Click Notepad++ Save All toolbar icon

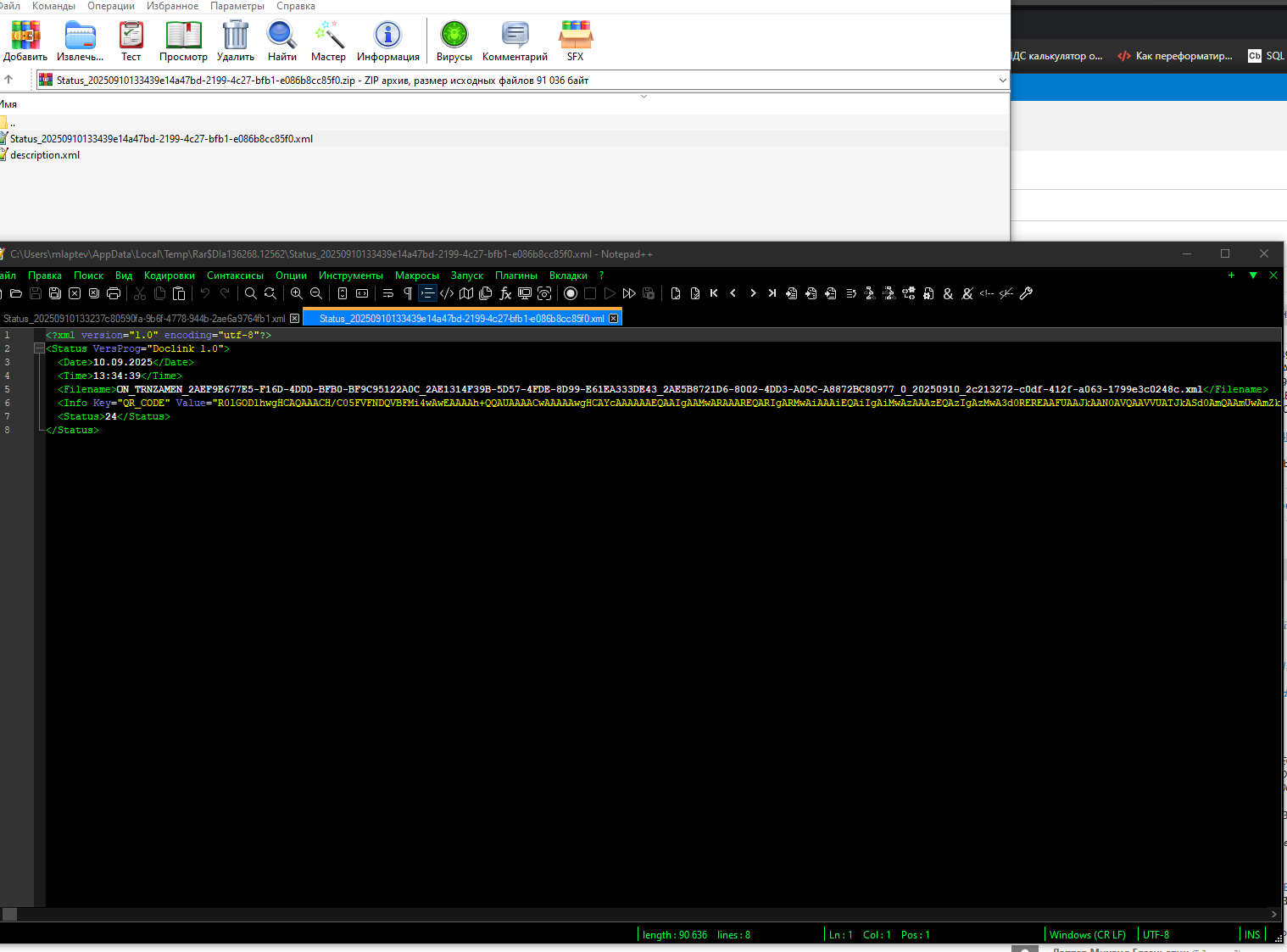pyautogui.click(x=55, y=293)
